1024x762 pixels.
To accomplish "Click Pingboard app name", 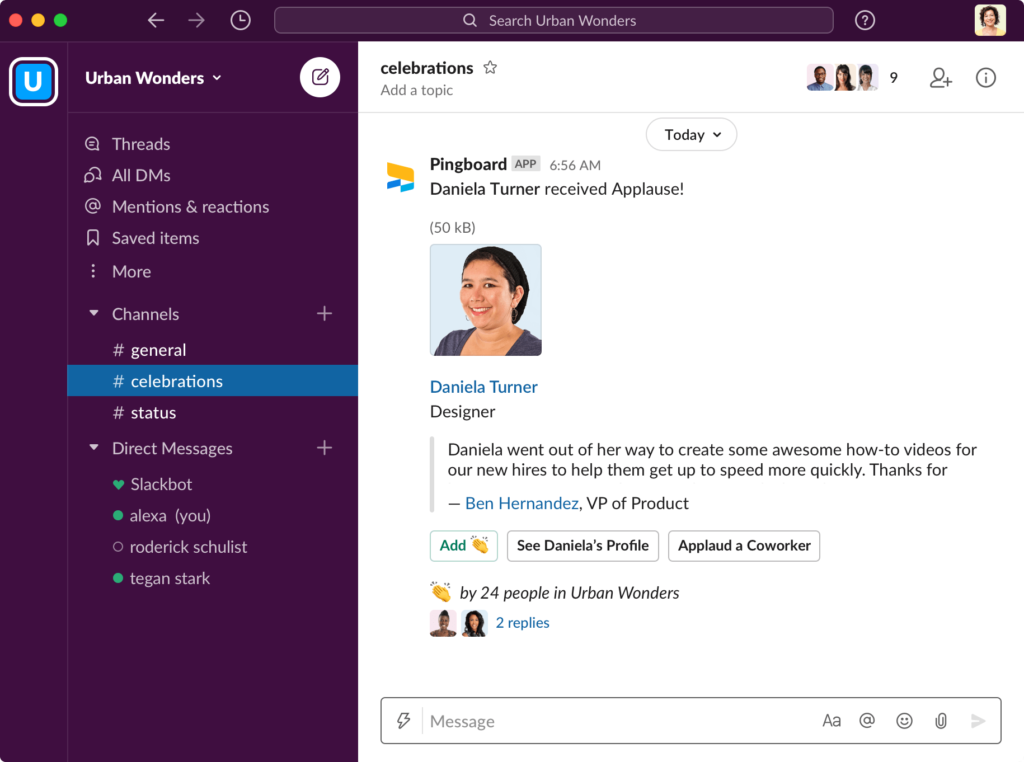I will coord(468,164).
